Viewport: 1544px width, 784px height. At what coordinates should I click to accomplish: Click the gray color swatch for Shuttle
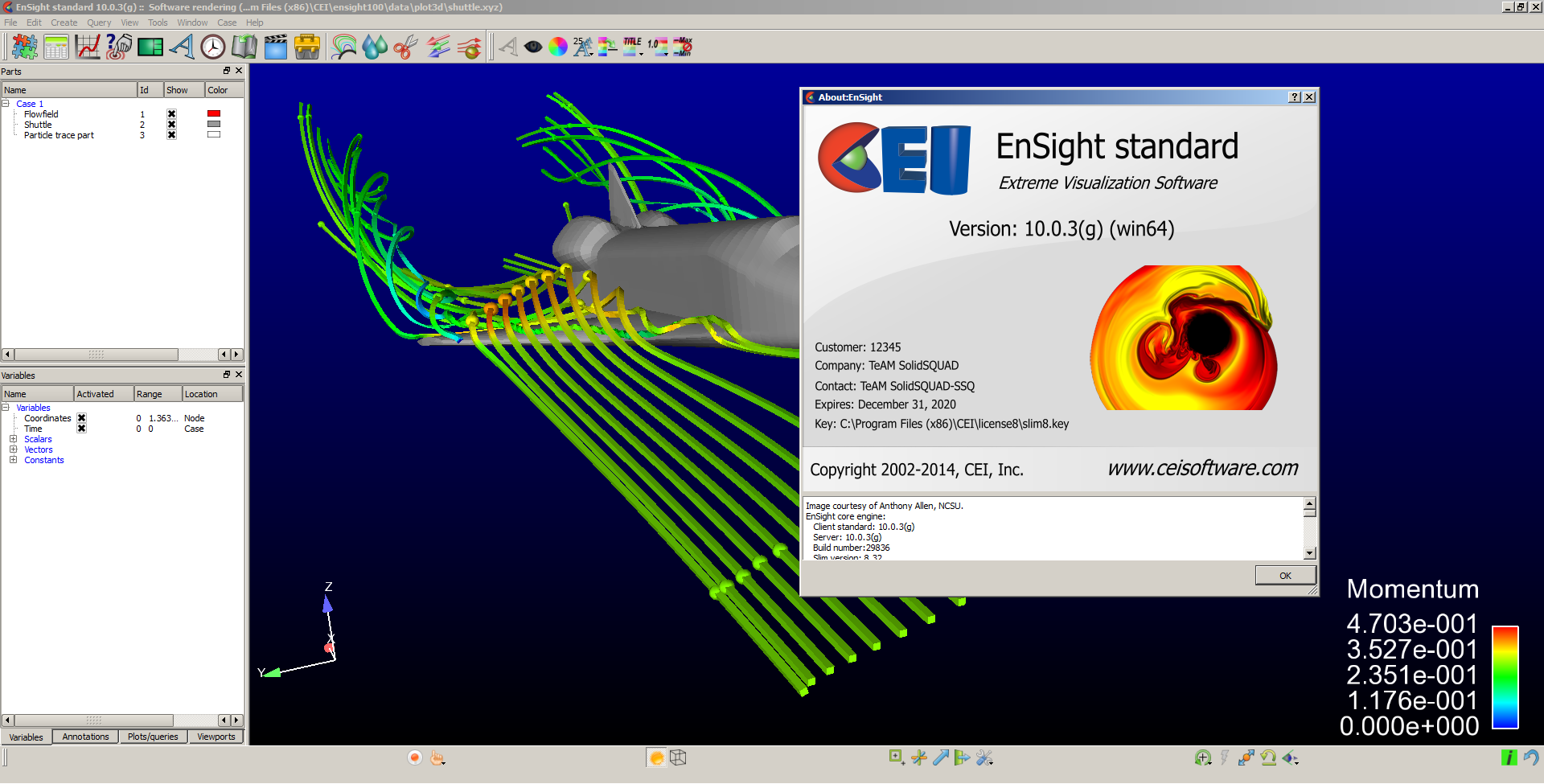click(x=214, y=125)
